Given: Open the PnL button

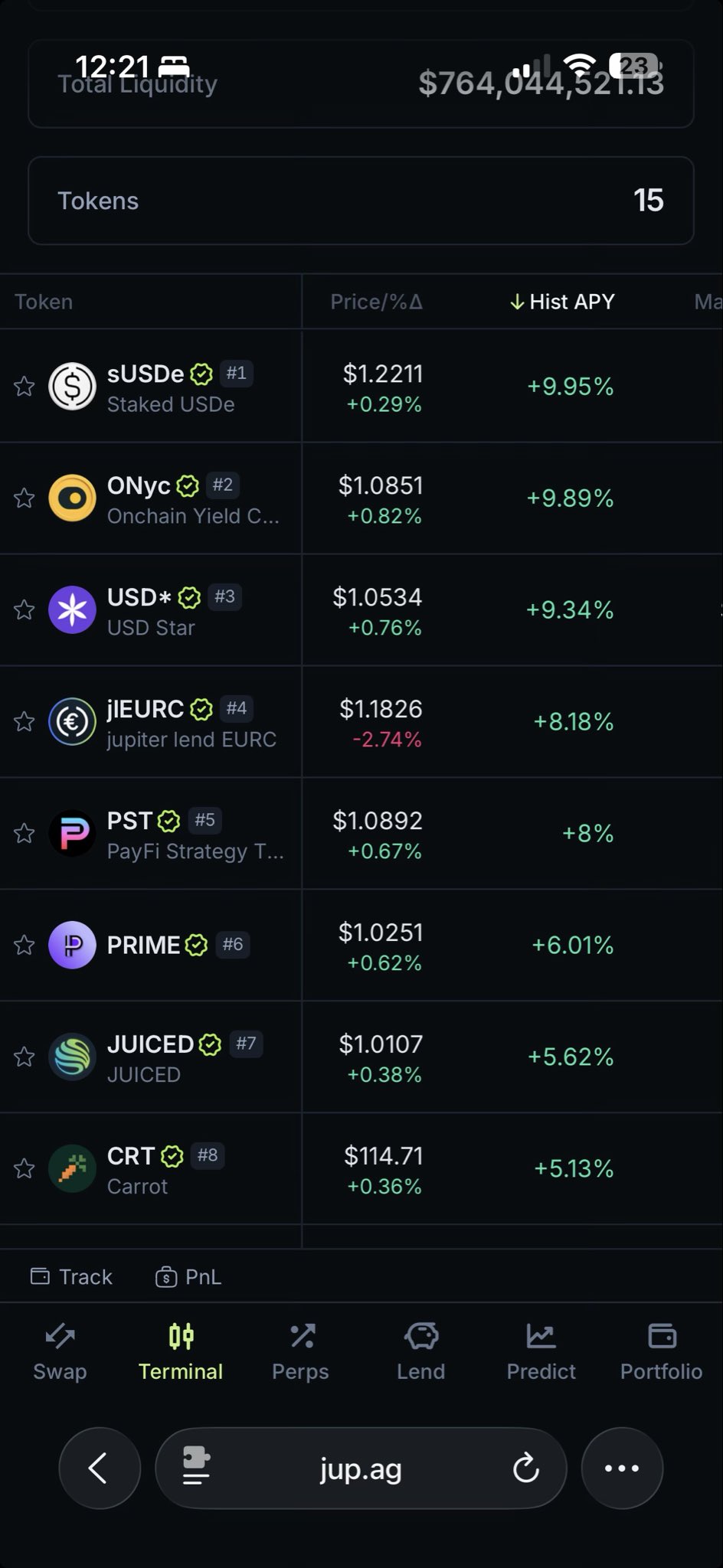Looking at the screenshot, I should point(188,1277).
